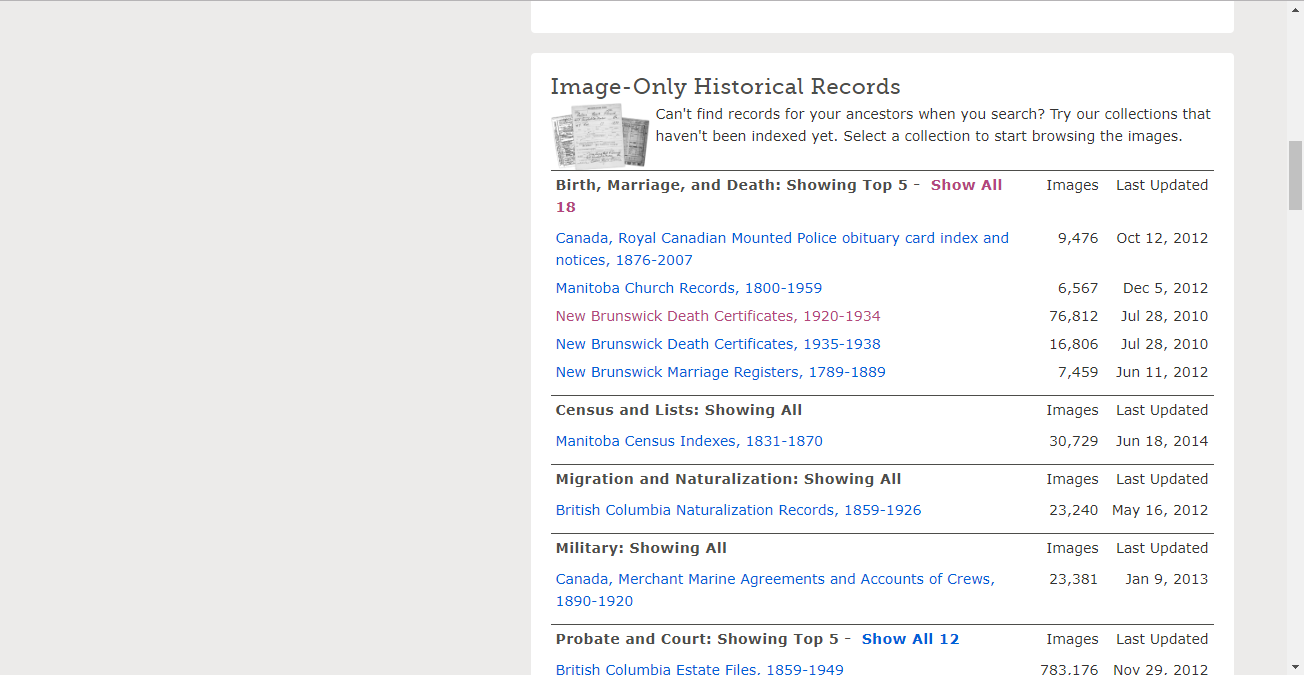1304x675 pixels.
Task: Click the vertical scrollbar thumb
Action: click(1295, 175)
